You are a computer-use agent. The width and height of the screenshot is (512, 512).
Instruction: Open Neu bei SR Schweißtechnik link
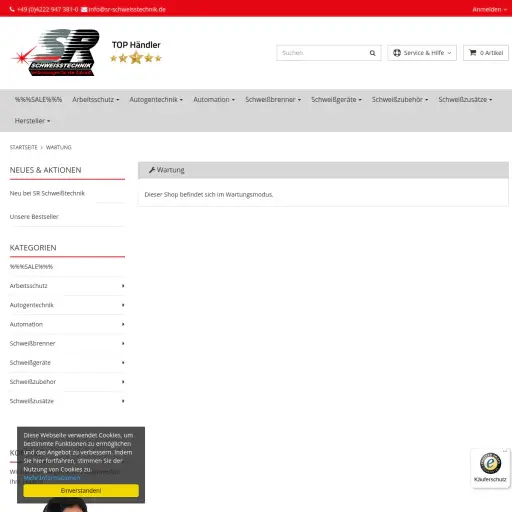point(47,193)
